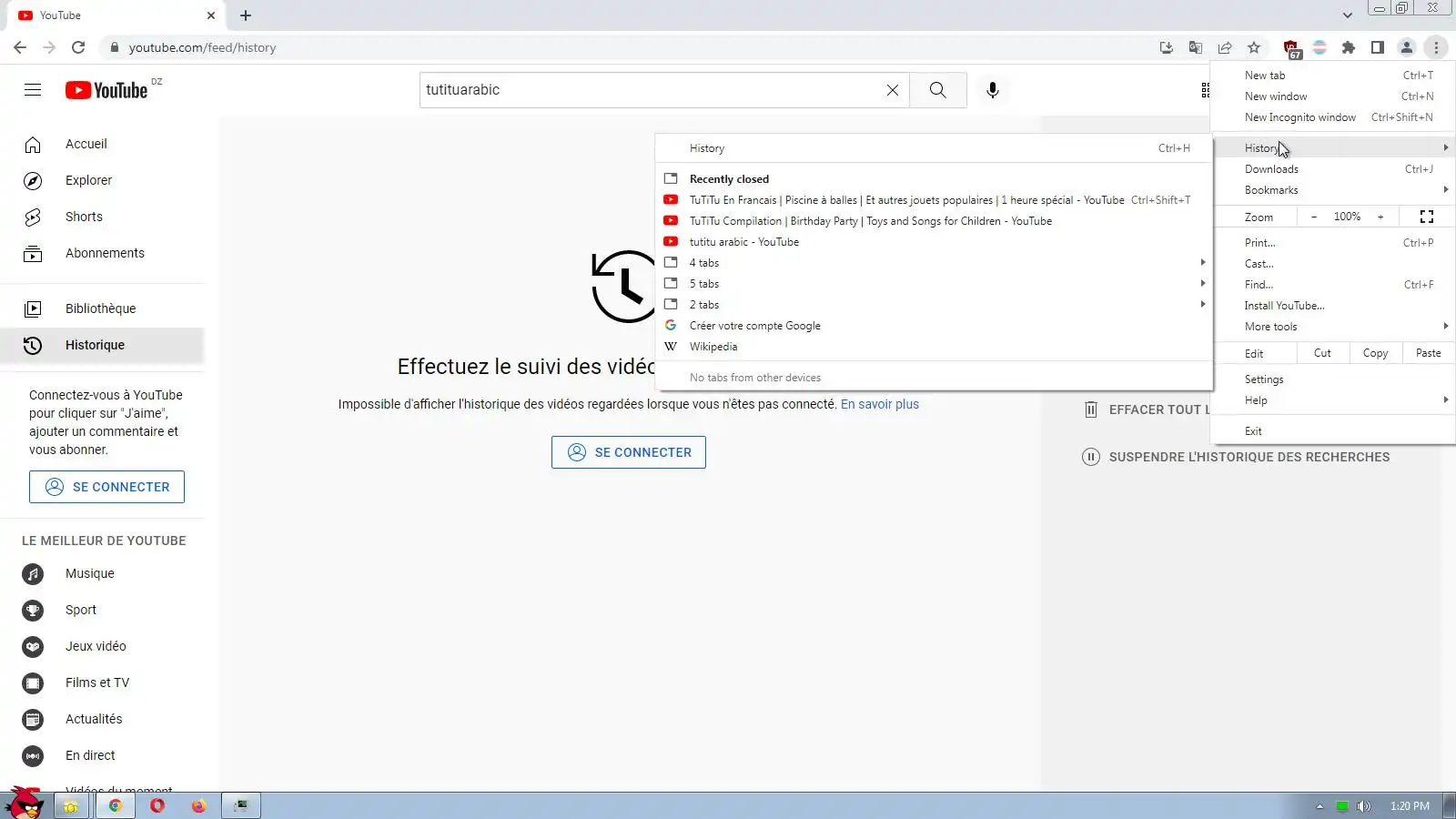The height and width of the screenshot is (819, 1456).
Task: Click the YouTube logo
Action: coord(106,90)
